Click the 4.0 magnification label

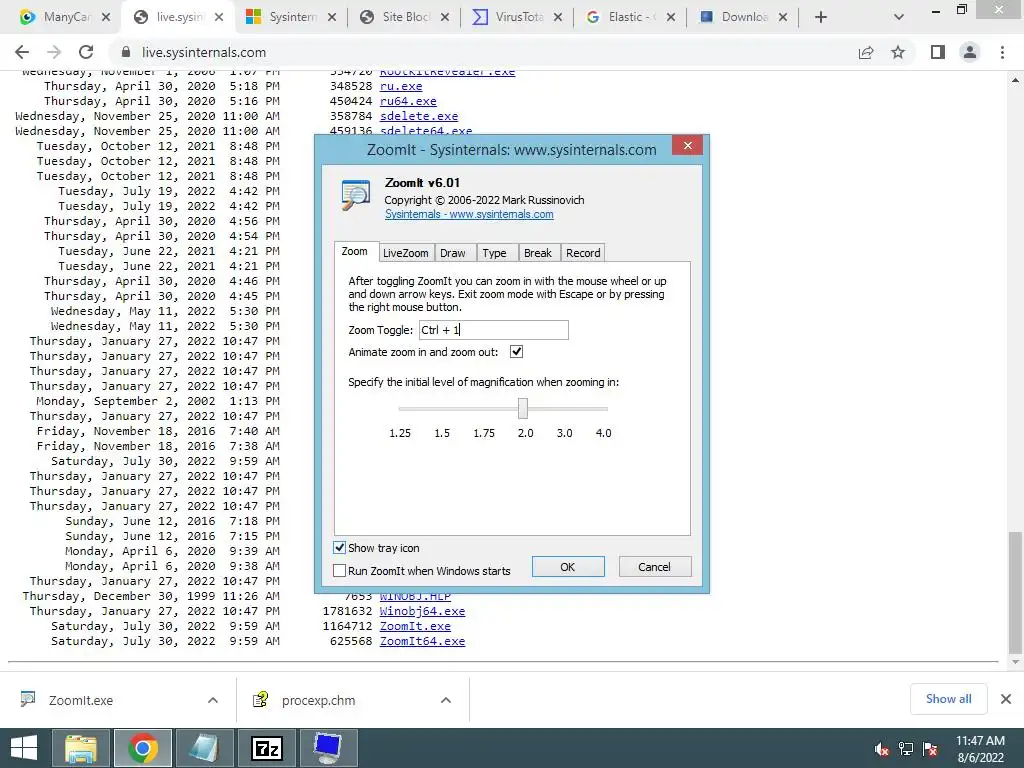pyautogui.click(x=603, y=433)
